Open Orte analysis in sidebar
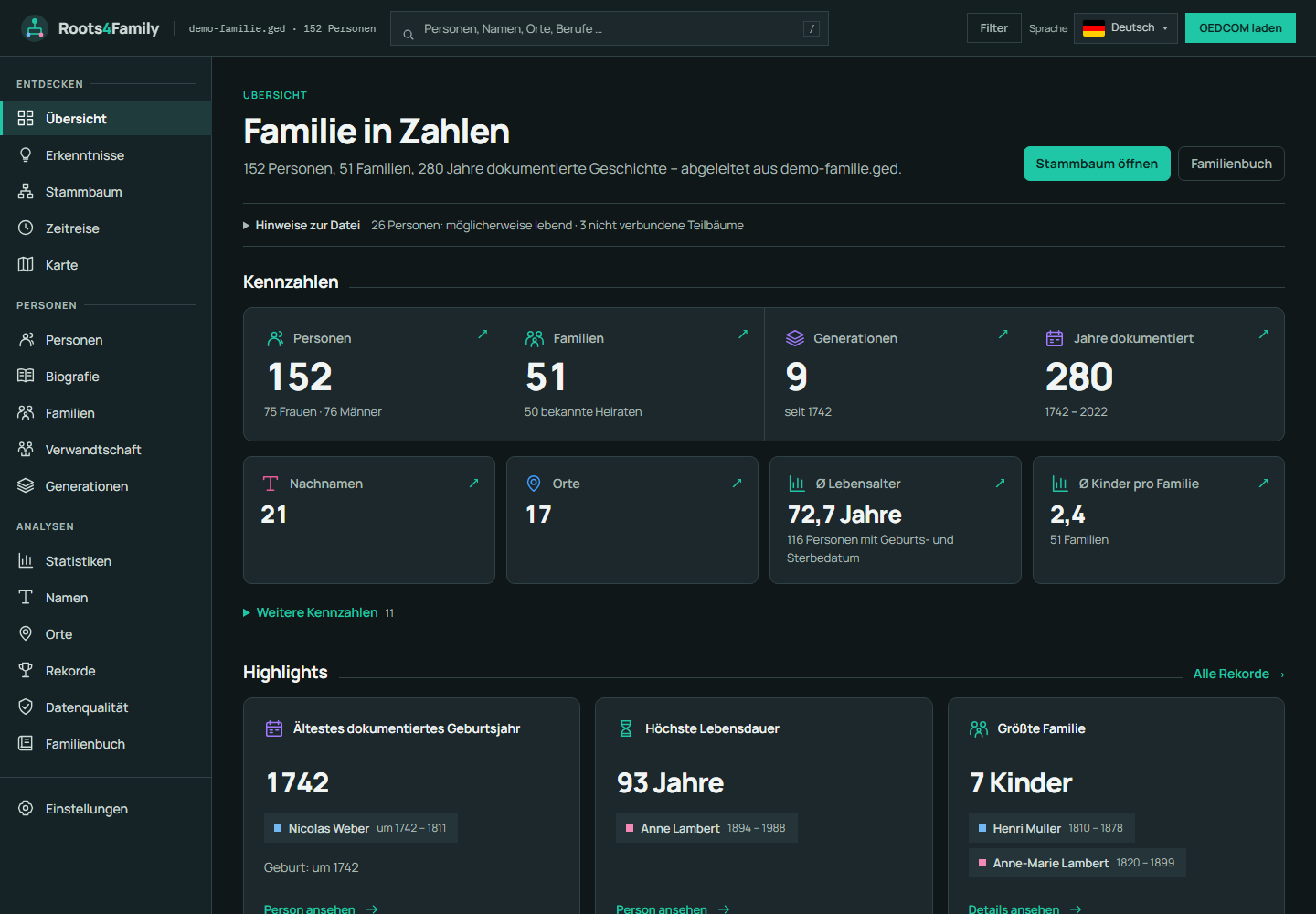This screenshot has height=914, width=1316. tap(106, 634)
